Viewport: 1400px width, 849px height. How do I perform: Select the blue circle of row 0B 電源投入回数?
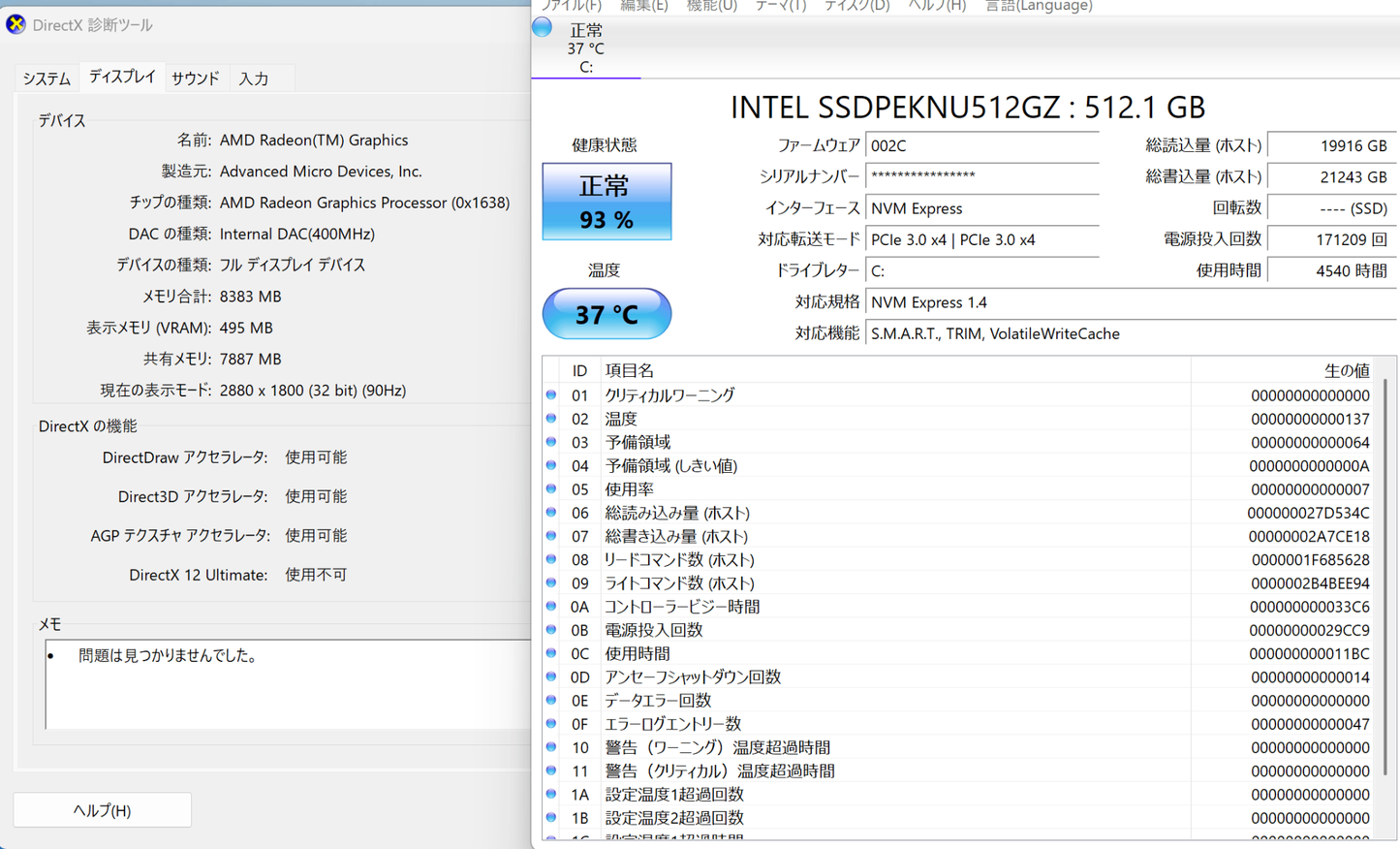point(551,630)
